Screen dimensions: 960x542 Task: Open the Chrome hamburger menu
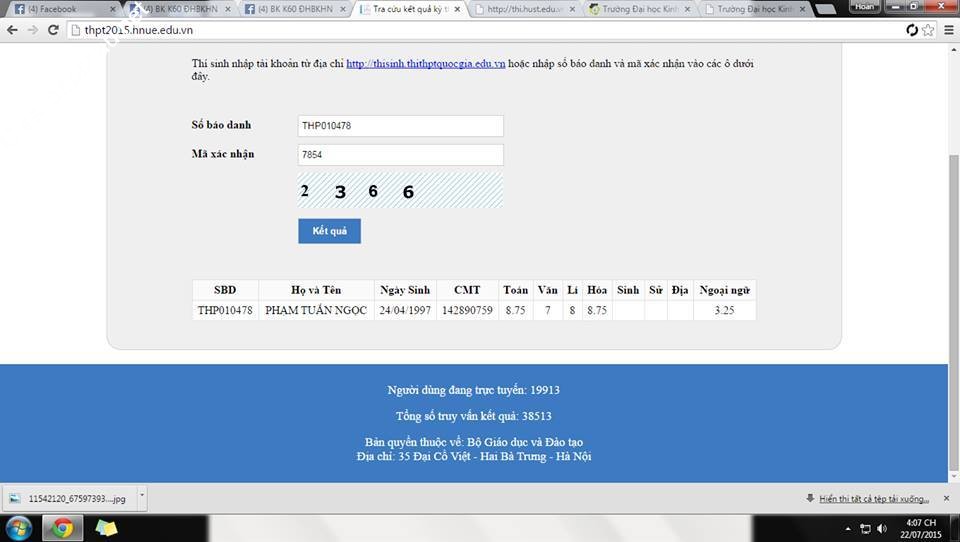948,30
